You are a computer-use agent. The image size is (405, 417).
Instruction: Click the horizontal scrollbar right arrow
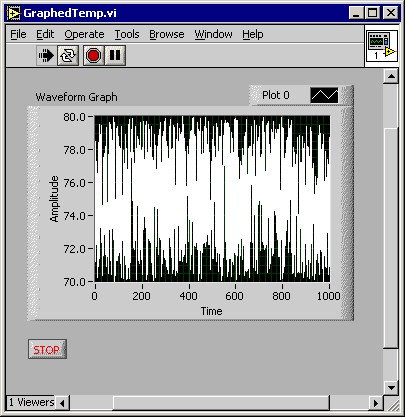tap(376, 403)
